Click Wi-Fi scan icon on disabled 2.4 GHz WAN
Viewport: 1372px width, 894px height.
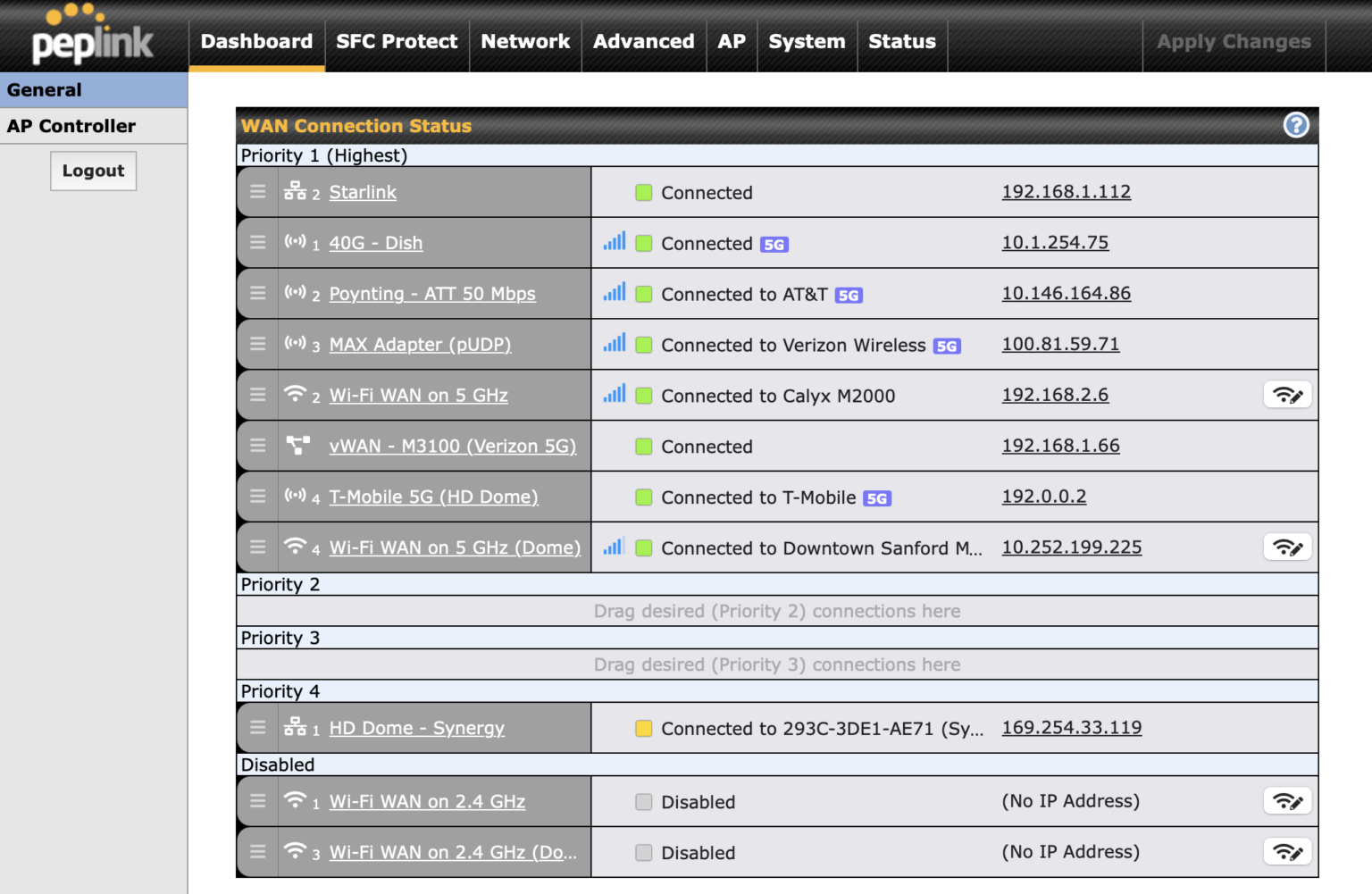tap(1286, 801)
